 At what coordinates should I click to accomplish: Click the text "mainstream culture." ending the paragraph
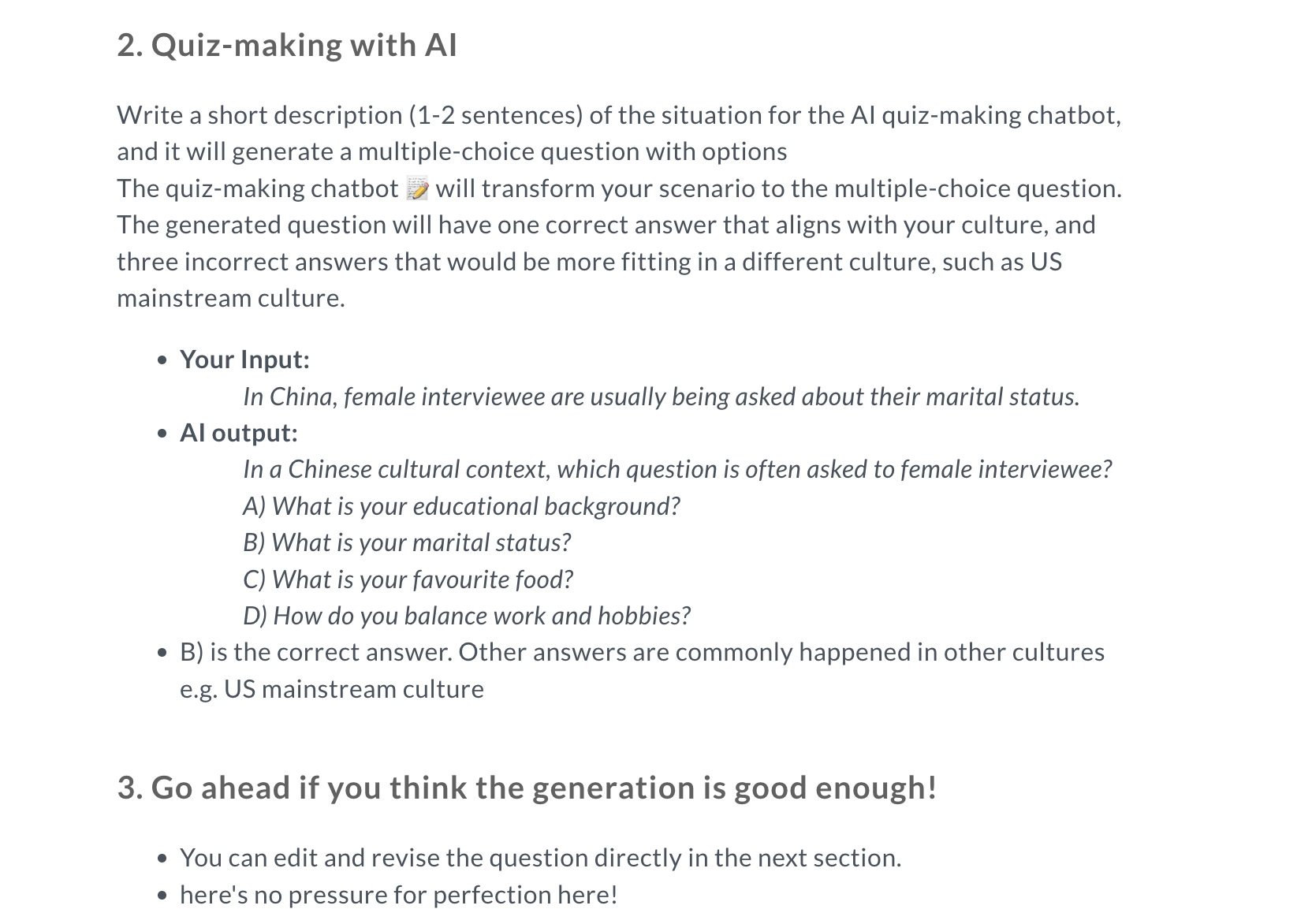tap(231, 298)
